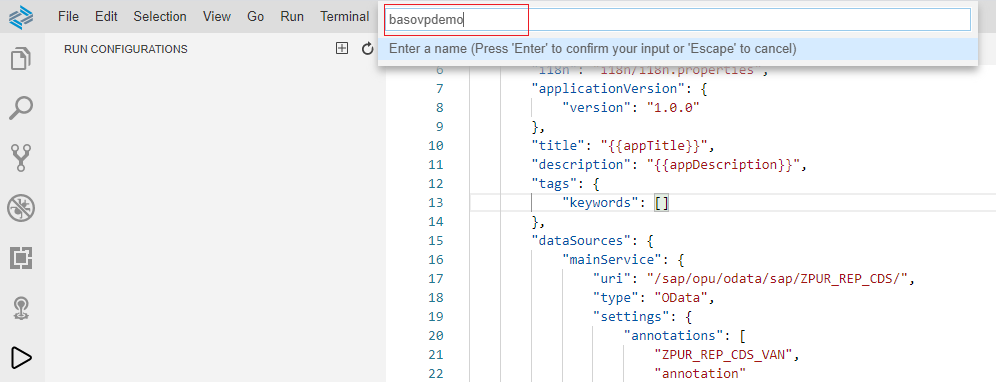Click the "annotations" key on line 20
Image resolution: width=996 pixels, height=382 pixels.
click(673, 335)
